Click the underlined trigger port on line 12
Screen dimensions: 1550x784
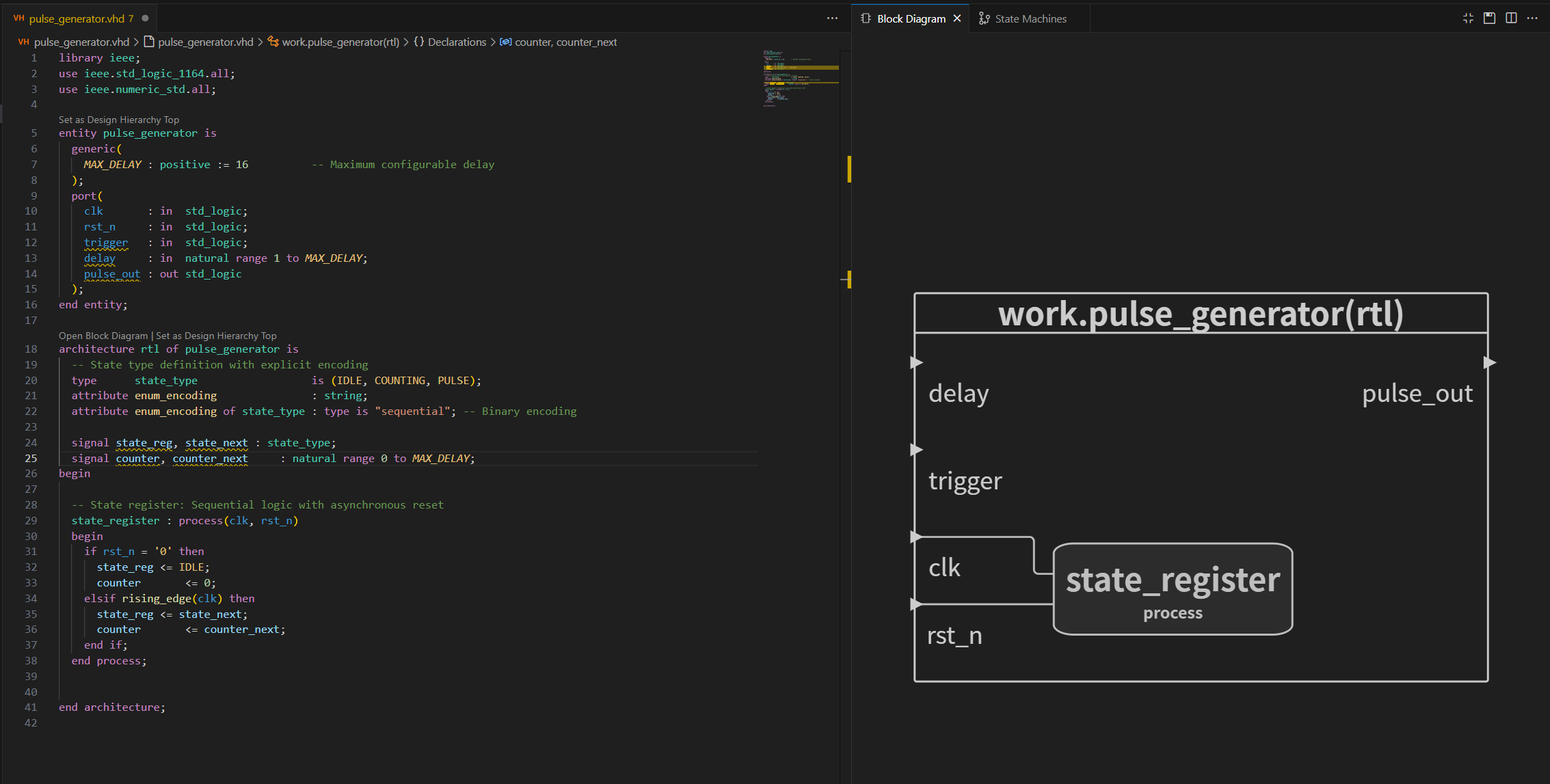pyautogui.click(x=106, y=242)
